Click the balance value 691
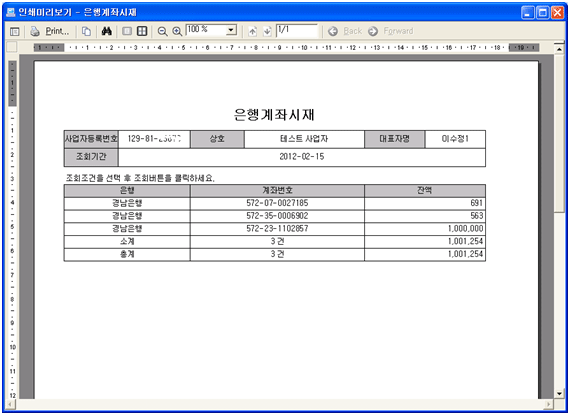Image resolution: width=570 pixels, height=415 pixels. 477,203
